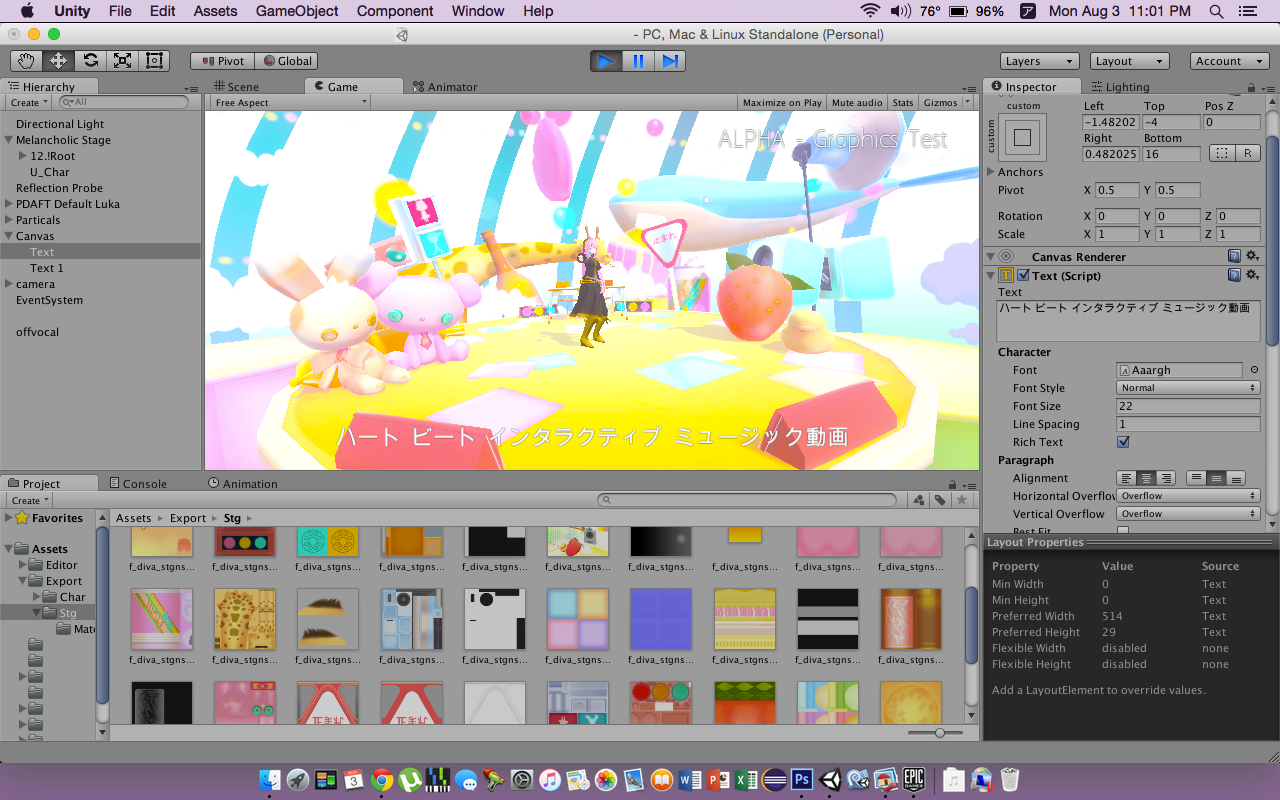Search by label icon in Project
The image size is (1280, 800).
click(941, 500)
